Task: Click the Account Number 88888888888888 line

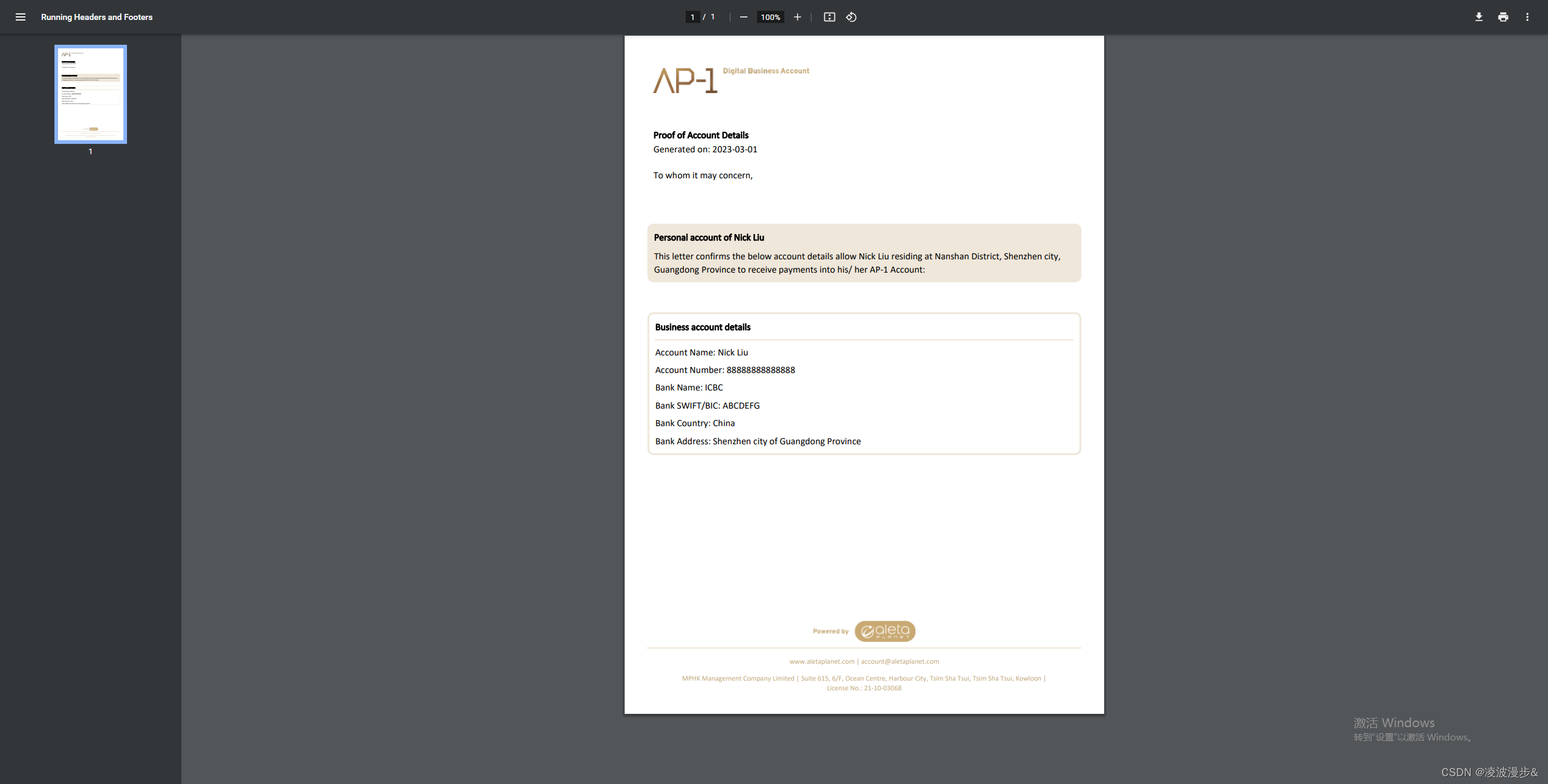Action: click(725, 370)
